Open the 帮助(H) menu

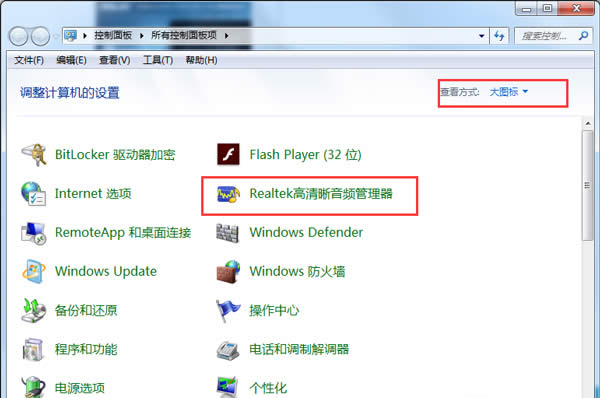[x=201, y=60]
